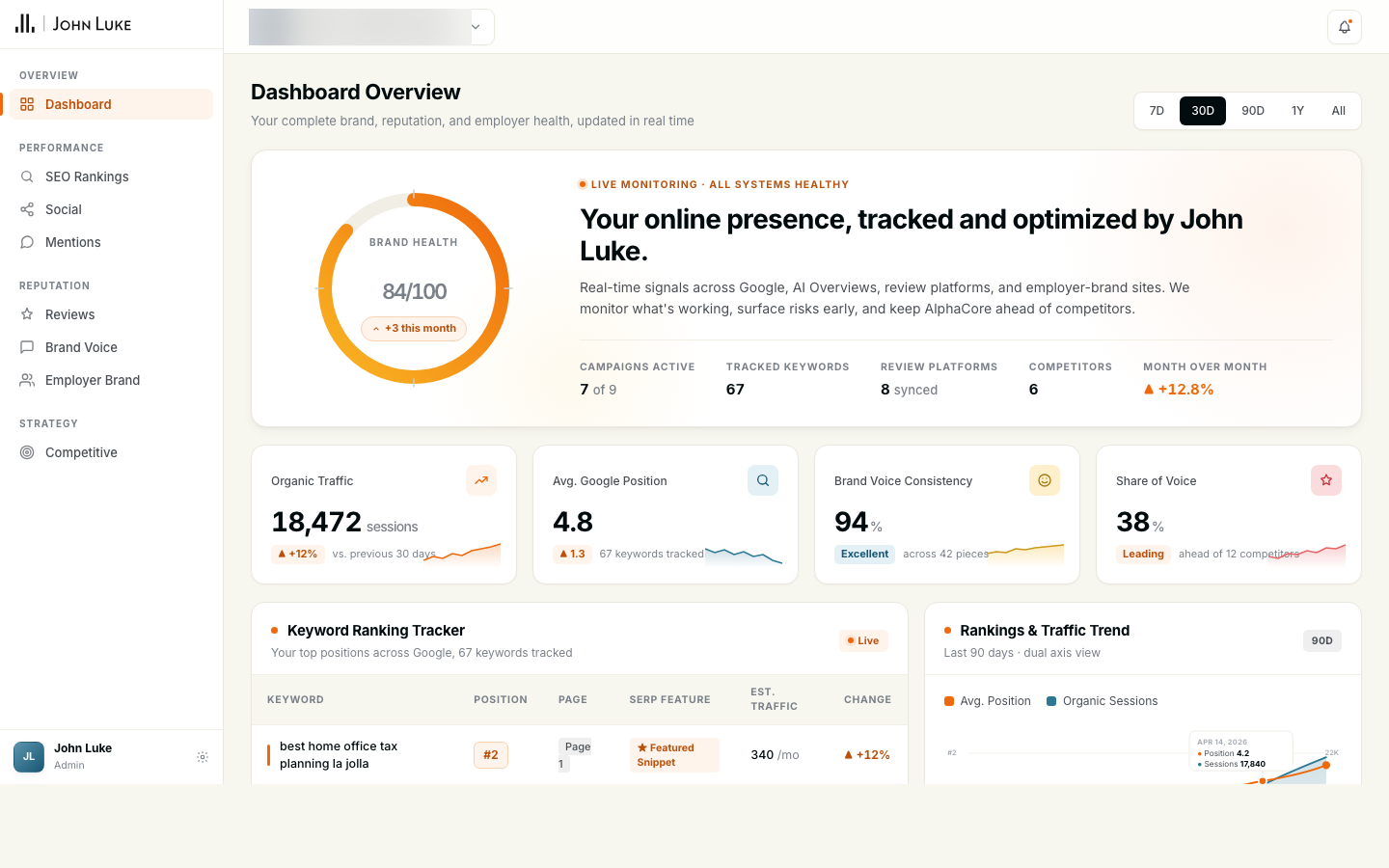Click the Competitive target icon
The width and height of the screenshot is (1389, 868).
27,452
